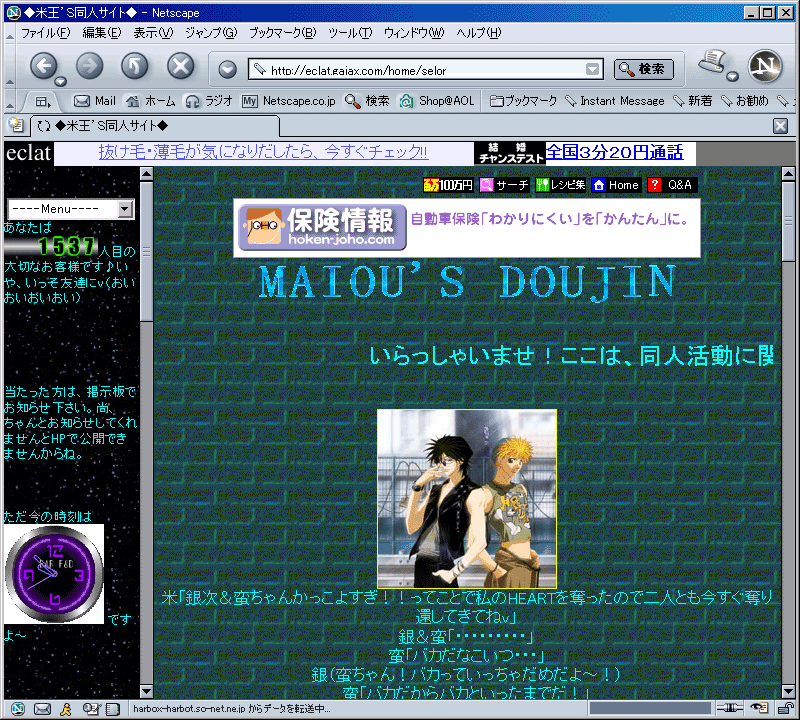Click the Q&A question mark link
Screen dimensions: 800x720
[672, 185]
